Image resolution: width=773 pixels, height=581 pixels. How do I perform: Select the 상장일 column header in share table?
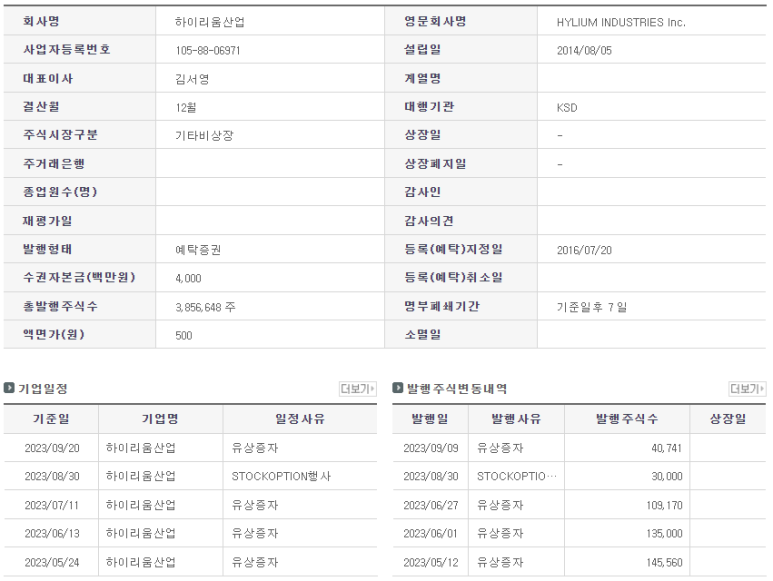tap(728, 419)
